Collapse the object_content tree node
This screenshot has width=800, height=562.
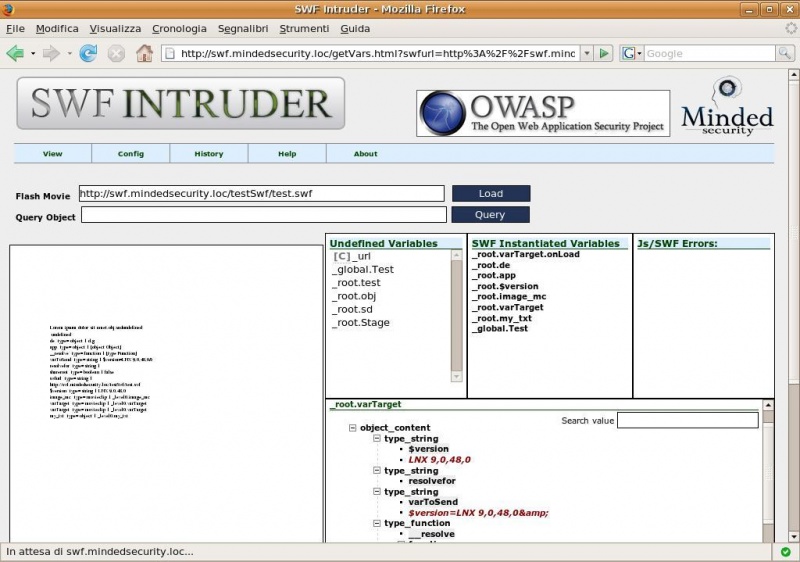coord(352,427)
